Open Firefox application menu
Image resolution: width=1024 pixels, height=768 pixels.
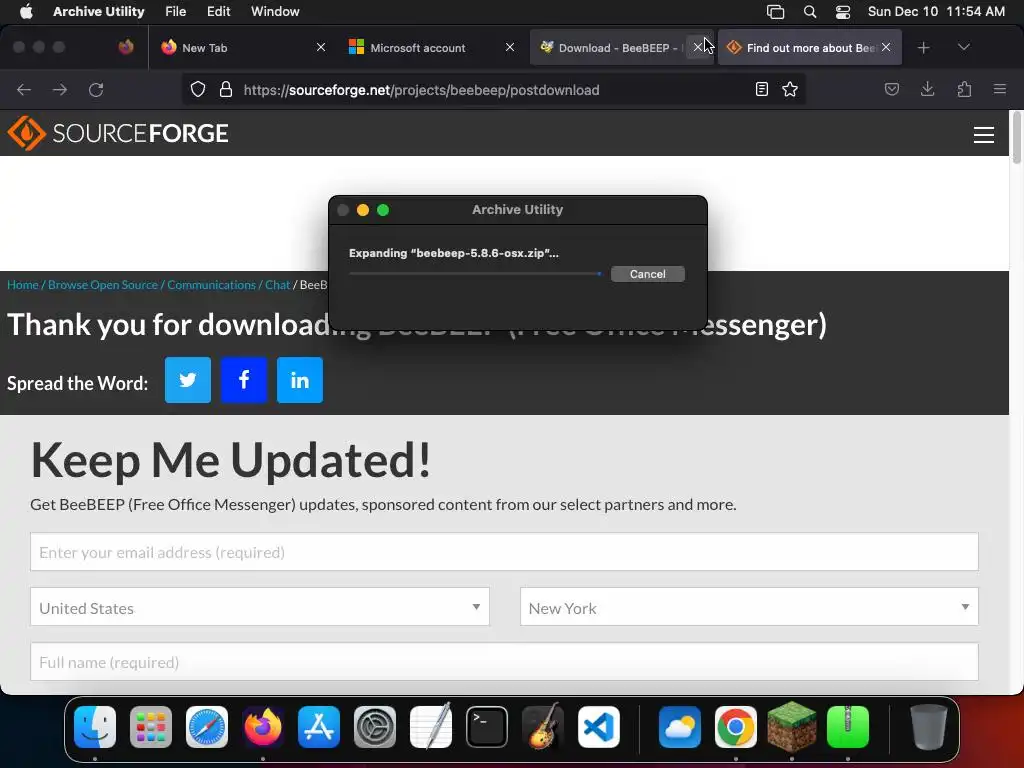[1000, 89]
